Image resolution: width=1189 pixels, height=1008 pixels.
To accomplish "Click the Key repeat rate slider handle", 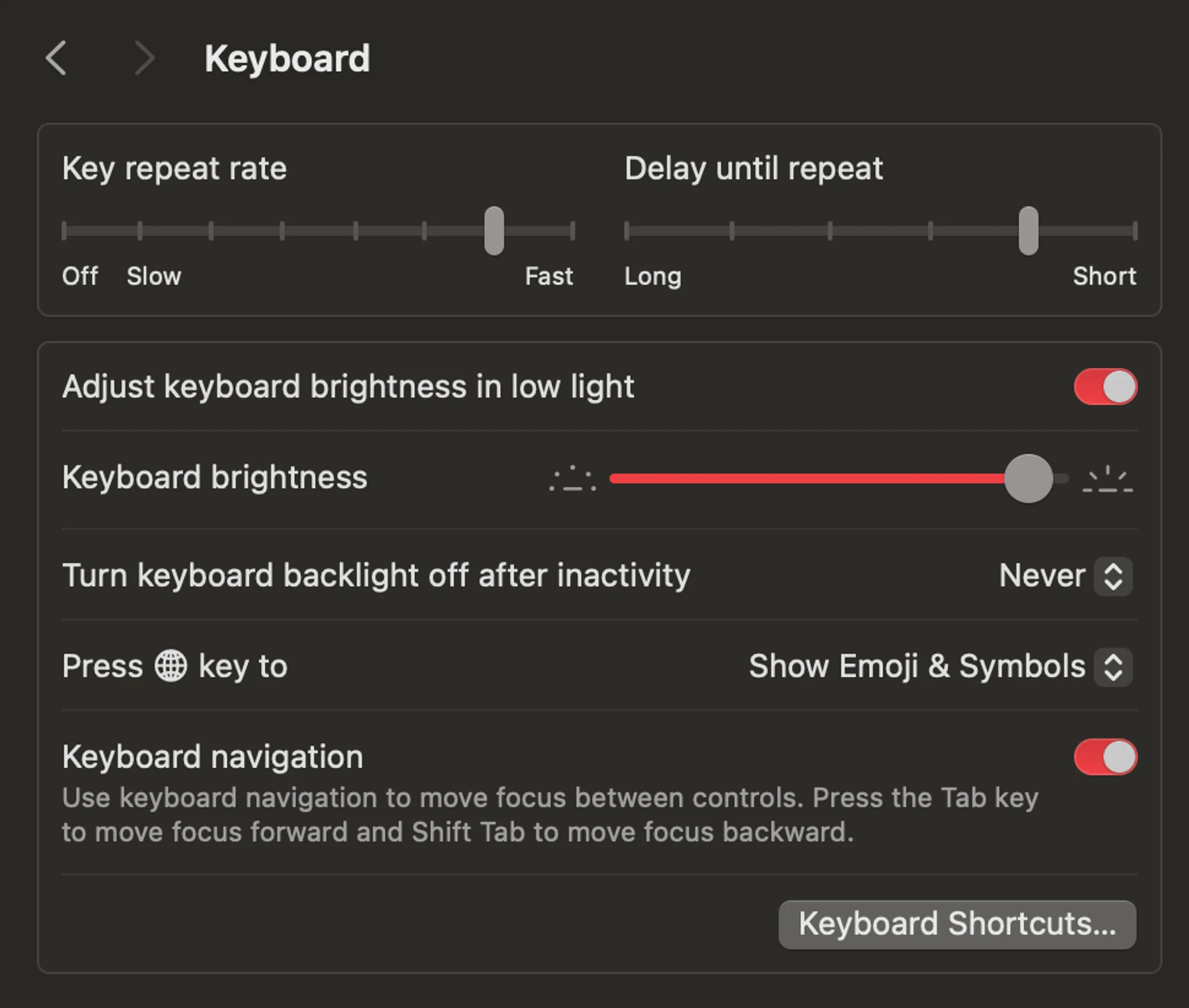I will point(494,231).
